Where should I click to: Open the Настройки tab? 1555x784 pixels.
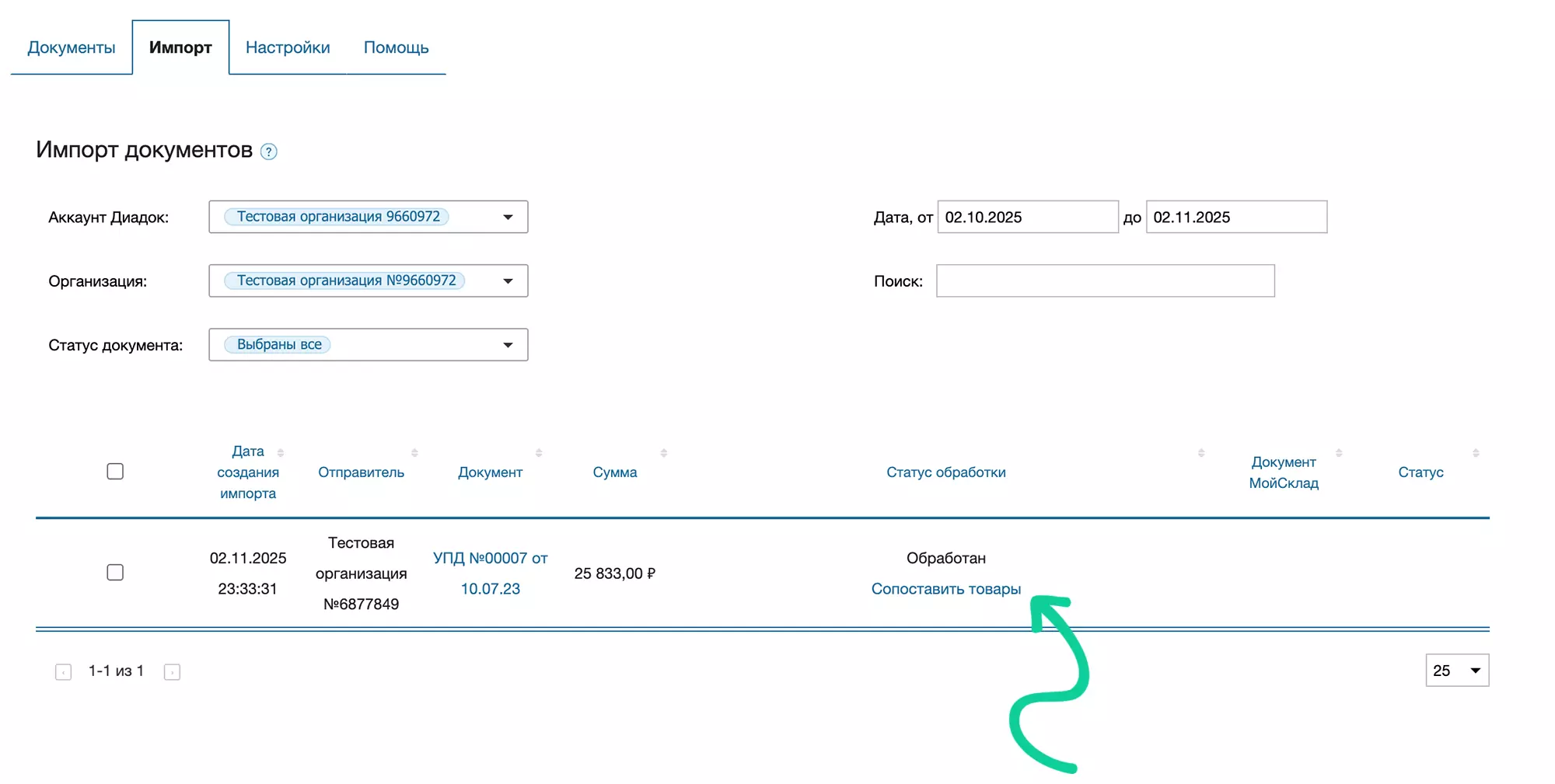[x=288, y=47]
